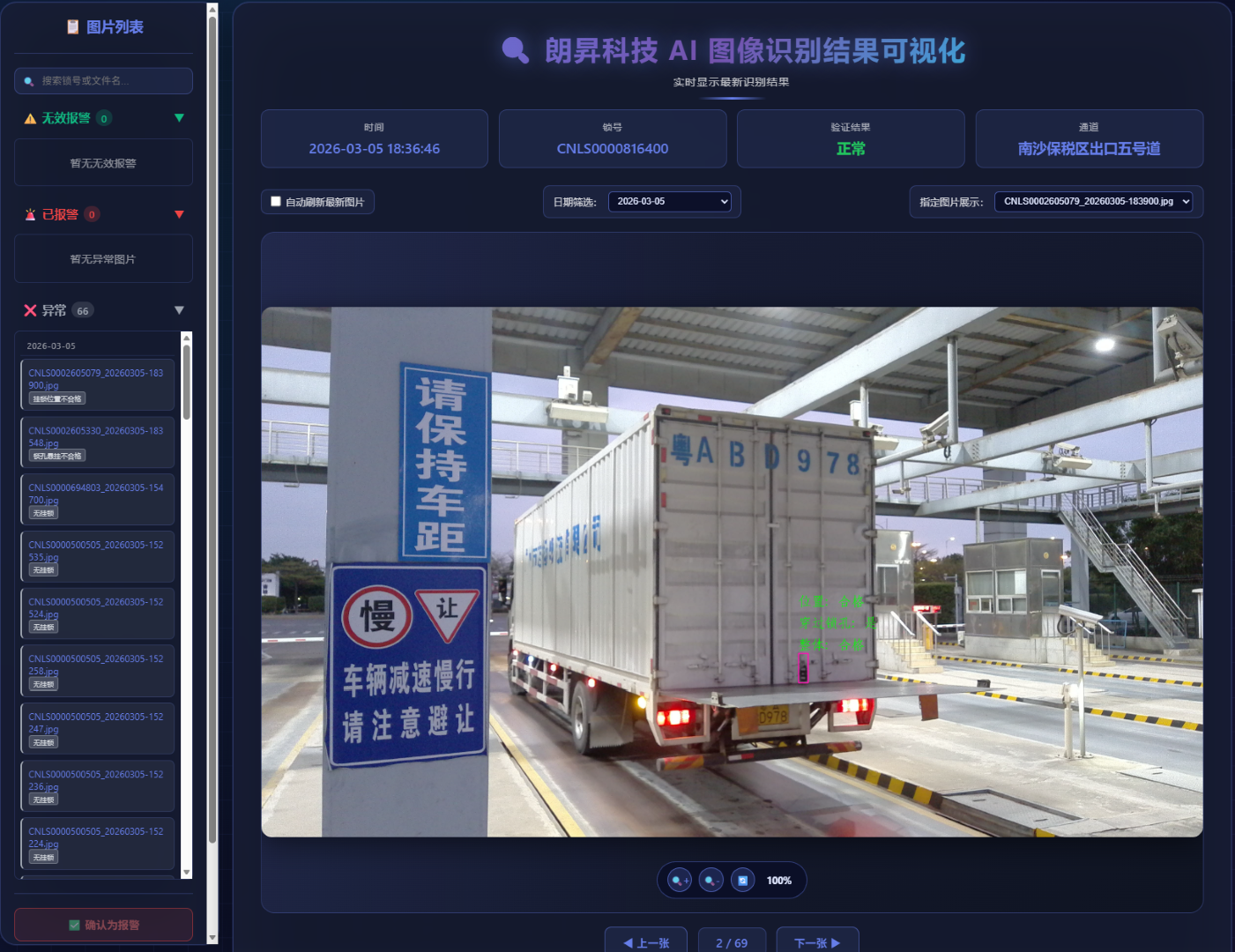Go to previous image with 上一张
The height and width of the screenshot is (952, 1235).
click(646, 942)
